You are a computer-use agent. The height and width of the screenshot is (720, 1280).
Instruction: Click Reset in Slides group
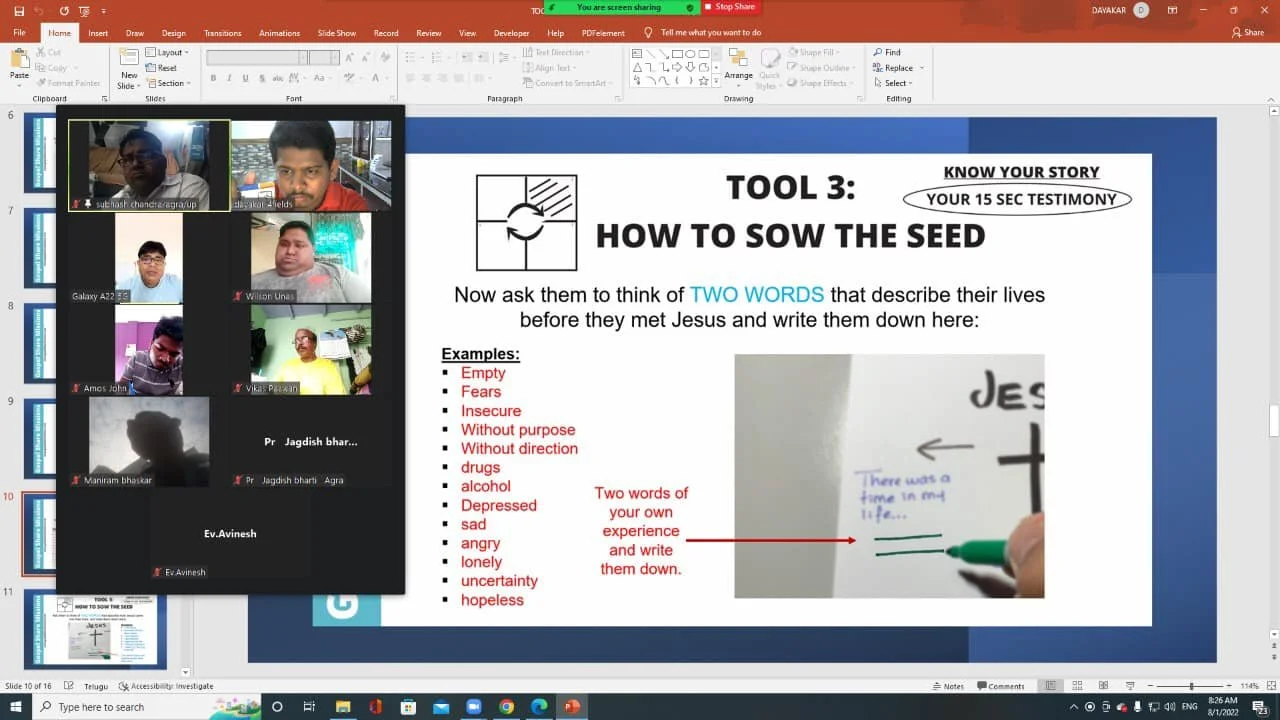pos(161,68)
